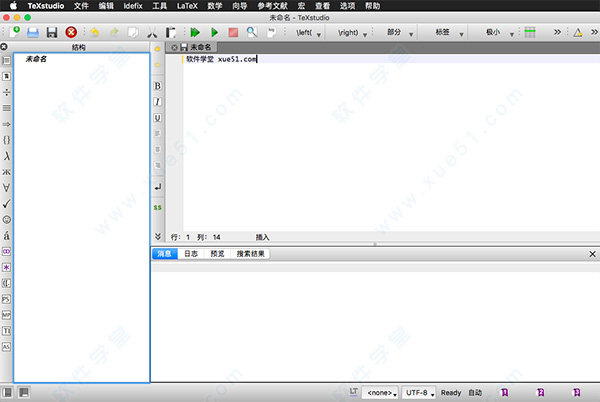Open the infinity special symbols panel
The width and height of the screenshot is (600, 402).
coord(7,251)
